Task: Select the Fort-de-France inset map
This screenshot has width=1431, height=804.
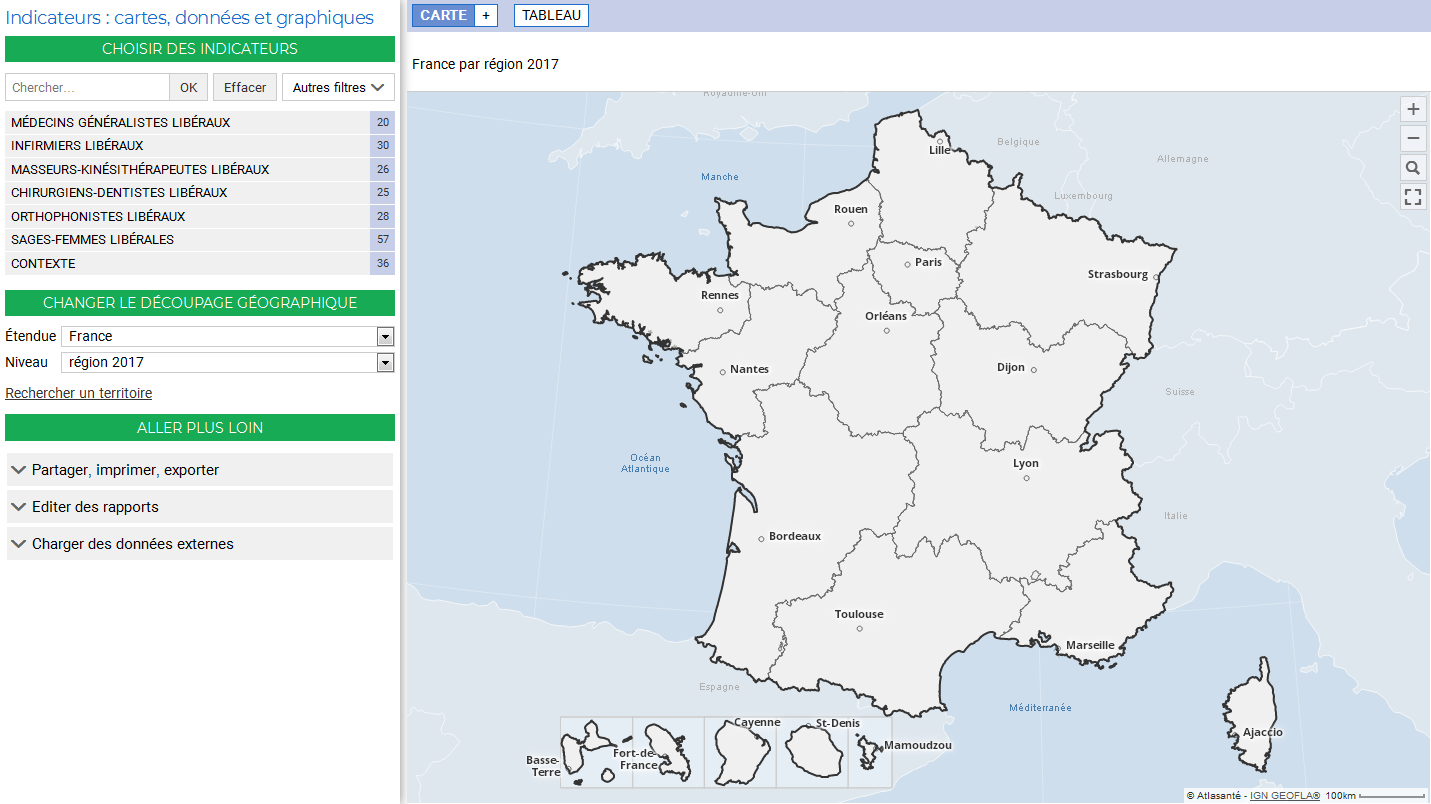Action: (668, 752)
